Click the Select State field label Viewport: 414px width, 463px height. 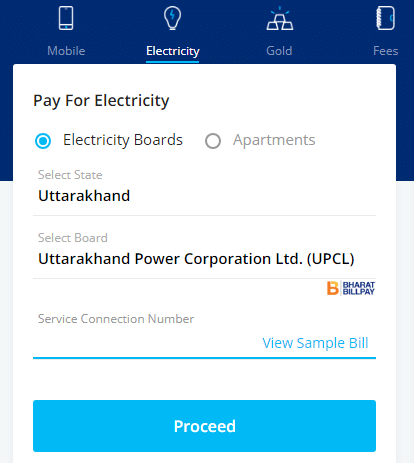point(70,175)
